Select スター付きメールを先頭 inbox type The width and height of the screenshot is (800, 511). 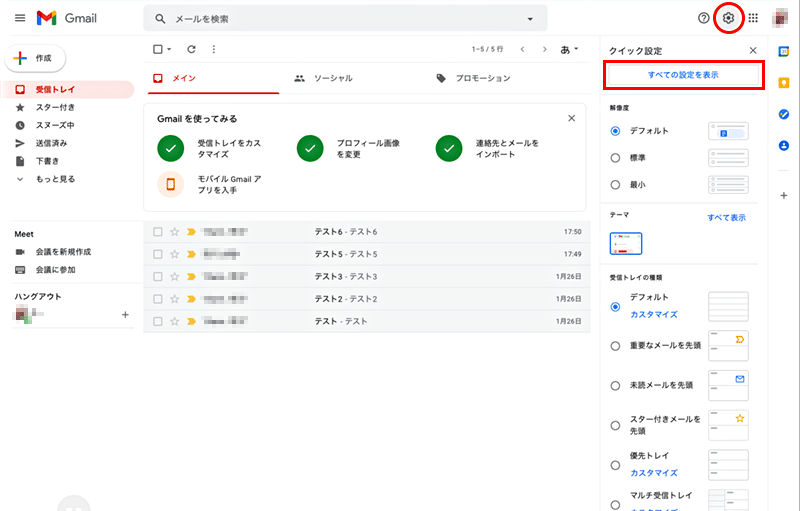[615, 425]
